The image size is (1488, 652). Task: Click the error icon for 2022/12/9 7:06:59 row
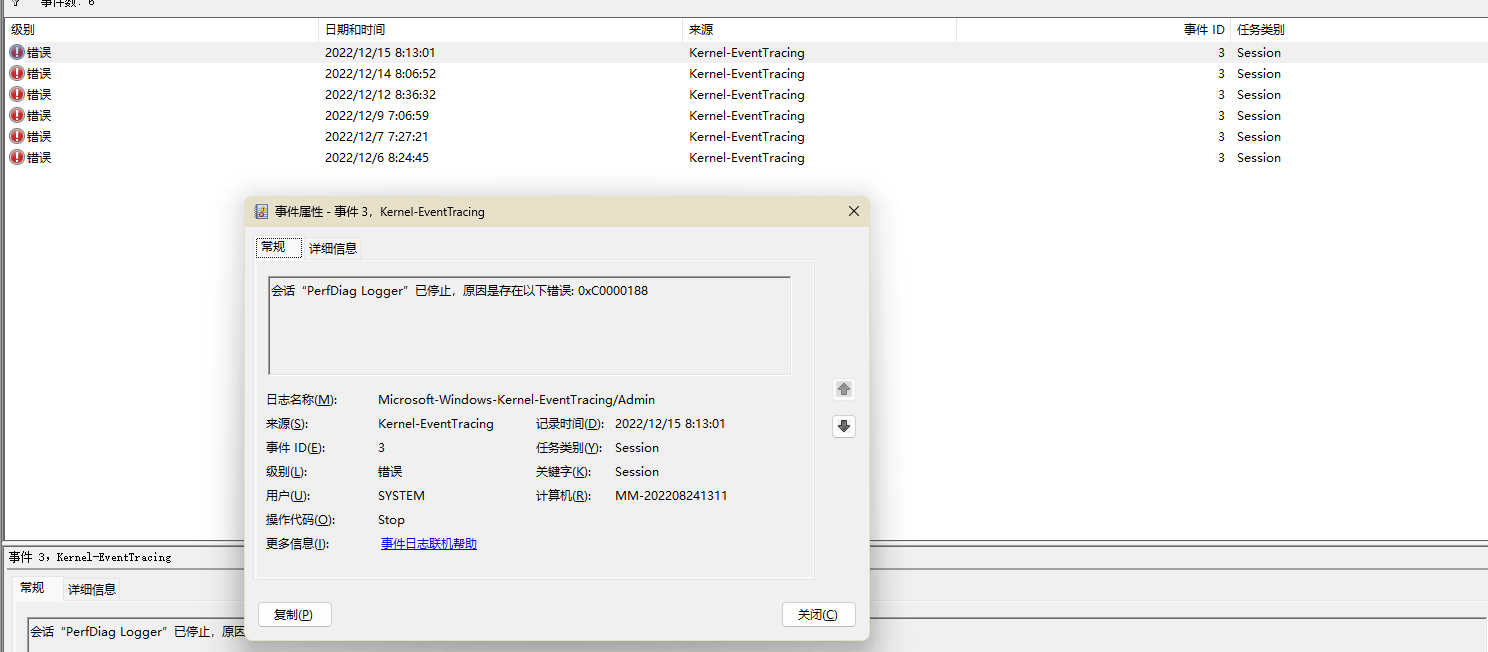(x=17, y=115)
